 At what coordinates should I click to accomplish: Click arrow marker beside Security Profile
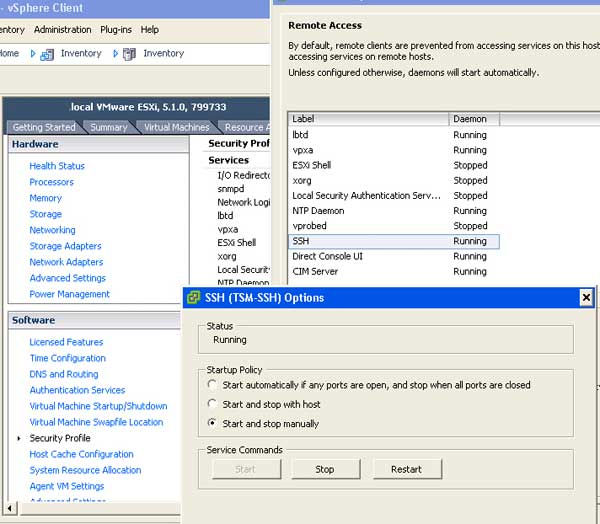[19, 438]
